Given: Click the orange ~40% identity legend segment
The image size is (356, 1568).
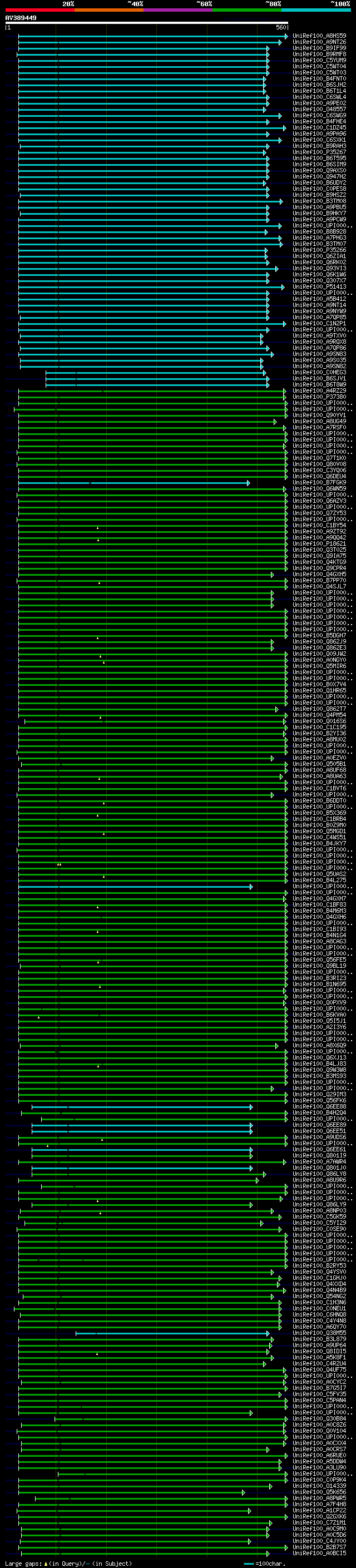Looking at the screenshot, I should coord(109,10).
